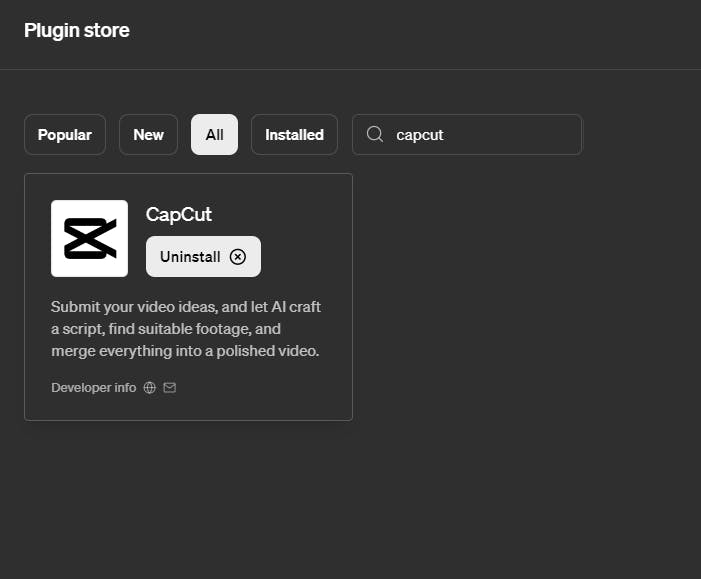Click the Developer info label

93,388
